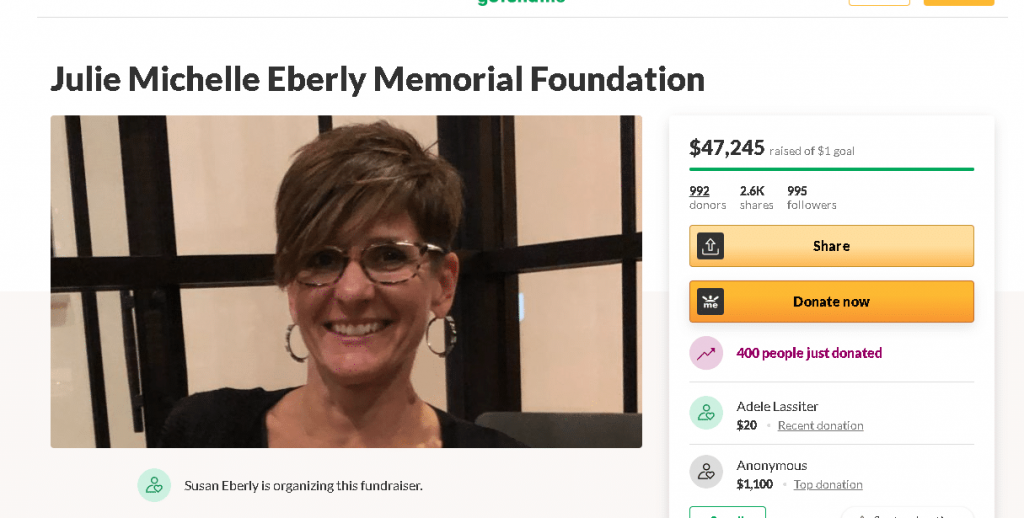1024x518 pixels.
Task: Open the Share button
Action: 831,246
